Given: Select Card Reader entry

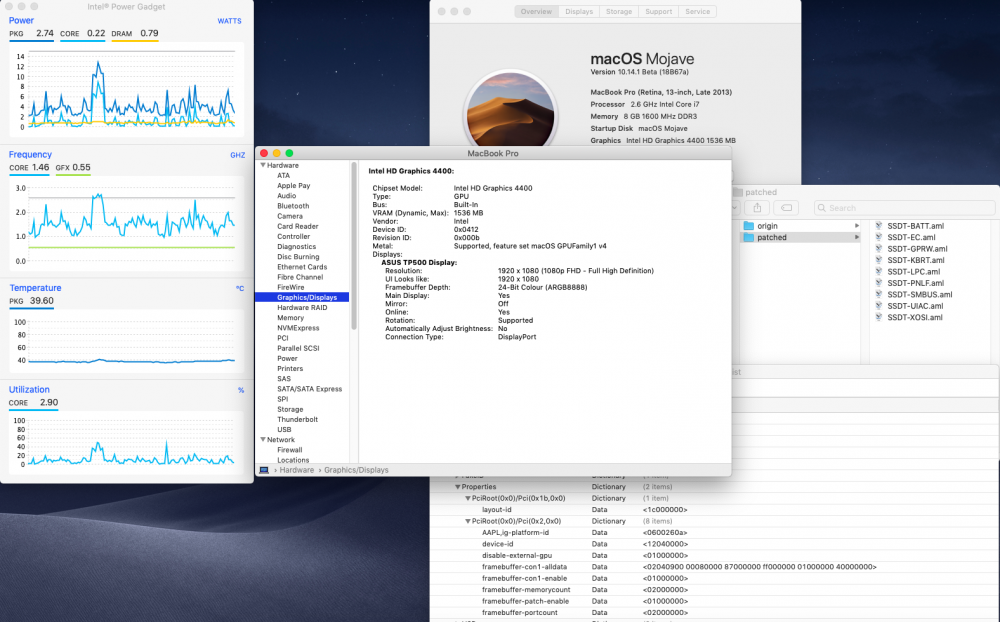Looking at the screenshot, I should point(297,226).
